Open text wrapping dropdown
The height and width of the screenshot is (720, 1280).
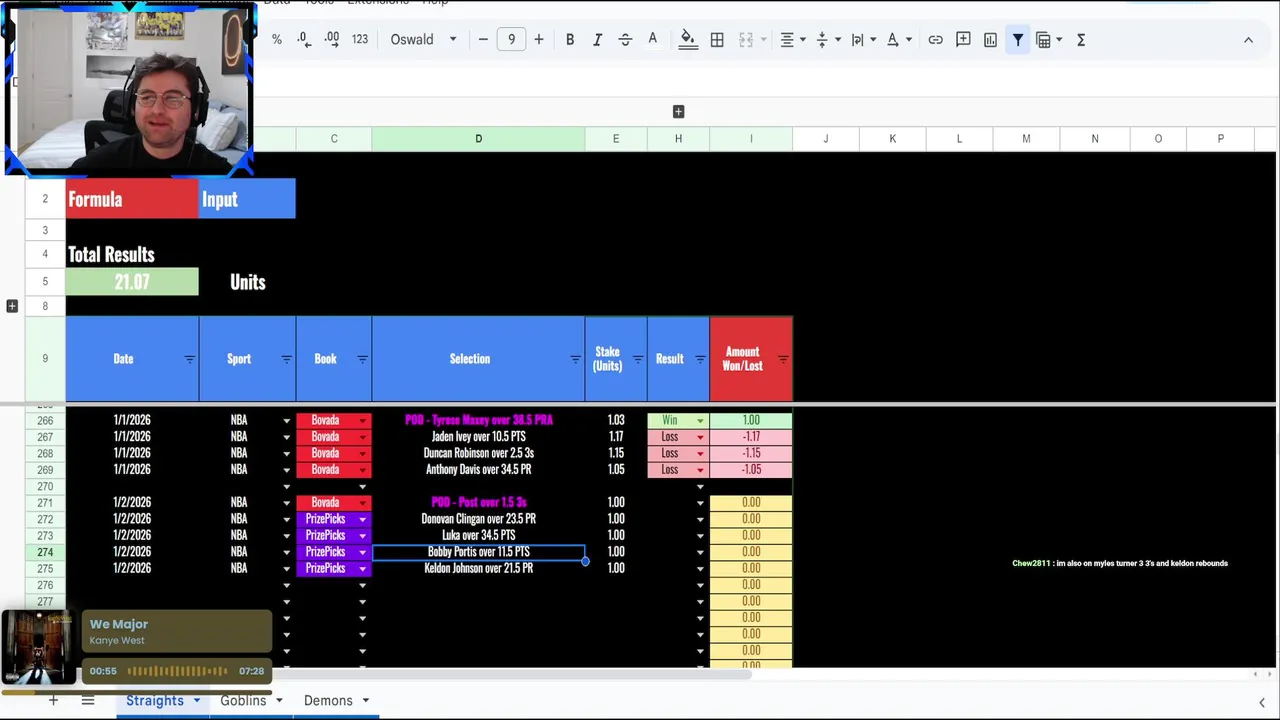[863, 40]
